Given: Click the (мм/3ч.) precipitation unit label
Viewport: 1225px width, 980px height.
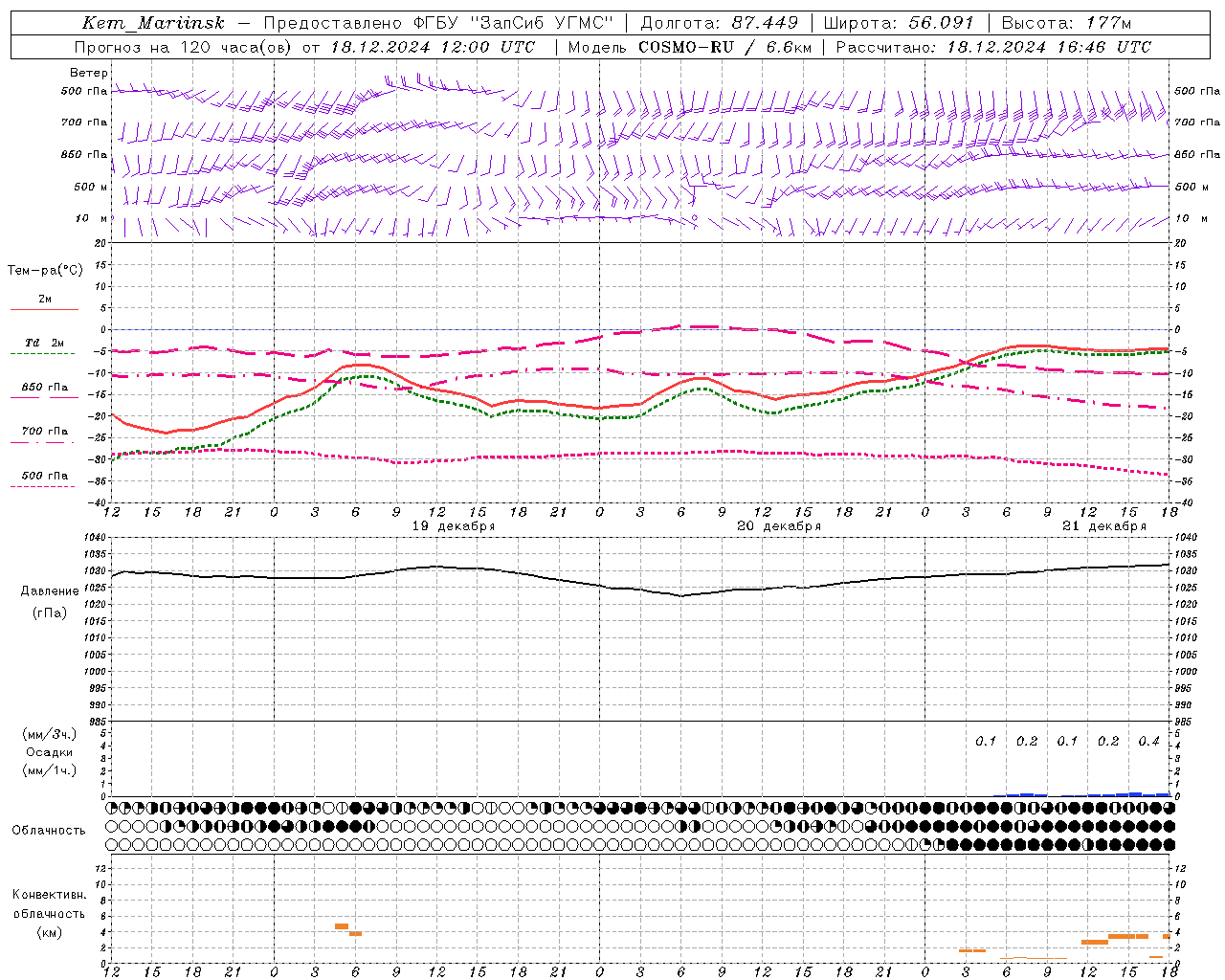Looking at the screenshot, I should tap(49, 734).
